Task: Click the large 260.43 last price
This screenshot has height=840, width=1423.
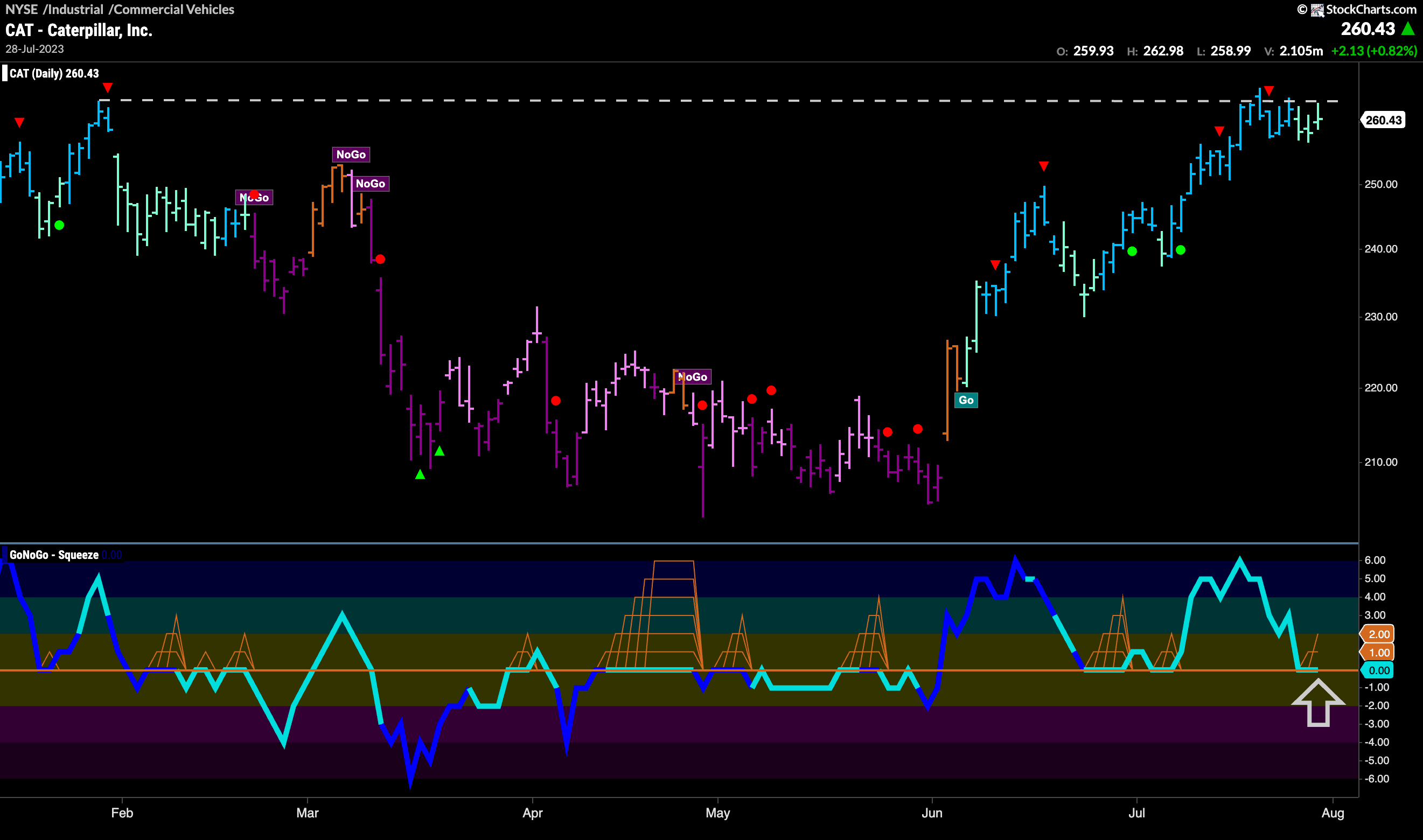Action: 1368,29
